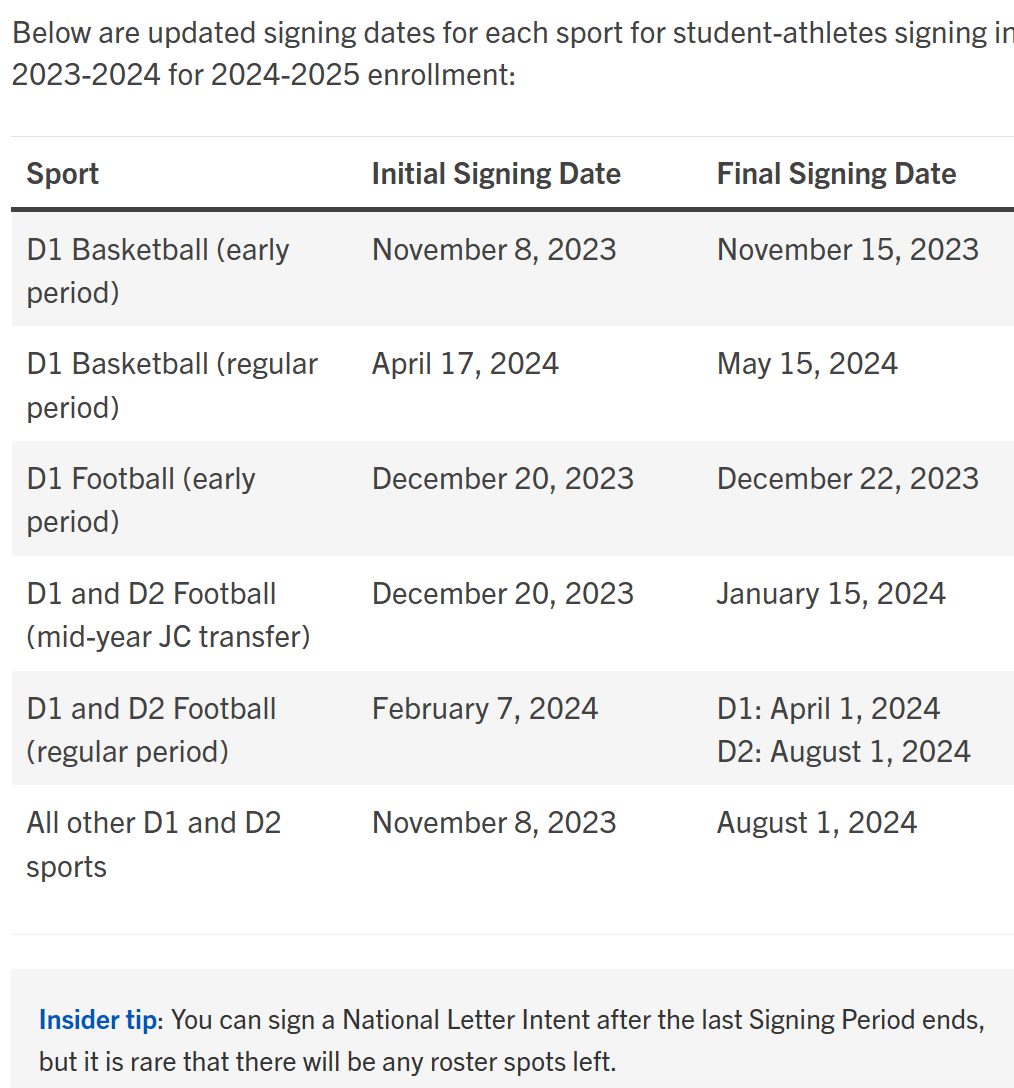Click the Insider tip link
Image resolution: width=1014 pixels, height=1088 pixels.
click(x=98, y=1019)
